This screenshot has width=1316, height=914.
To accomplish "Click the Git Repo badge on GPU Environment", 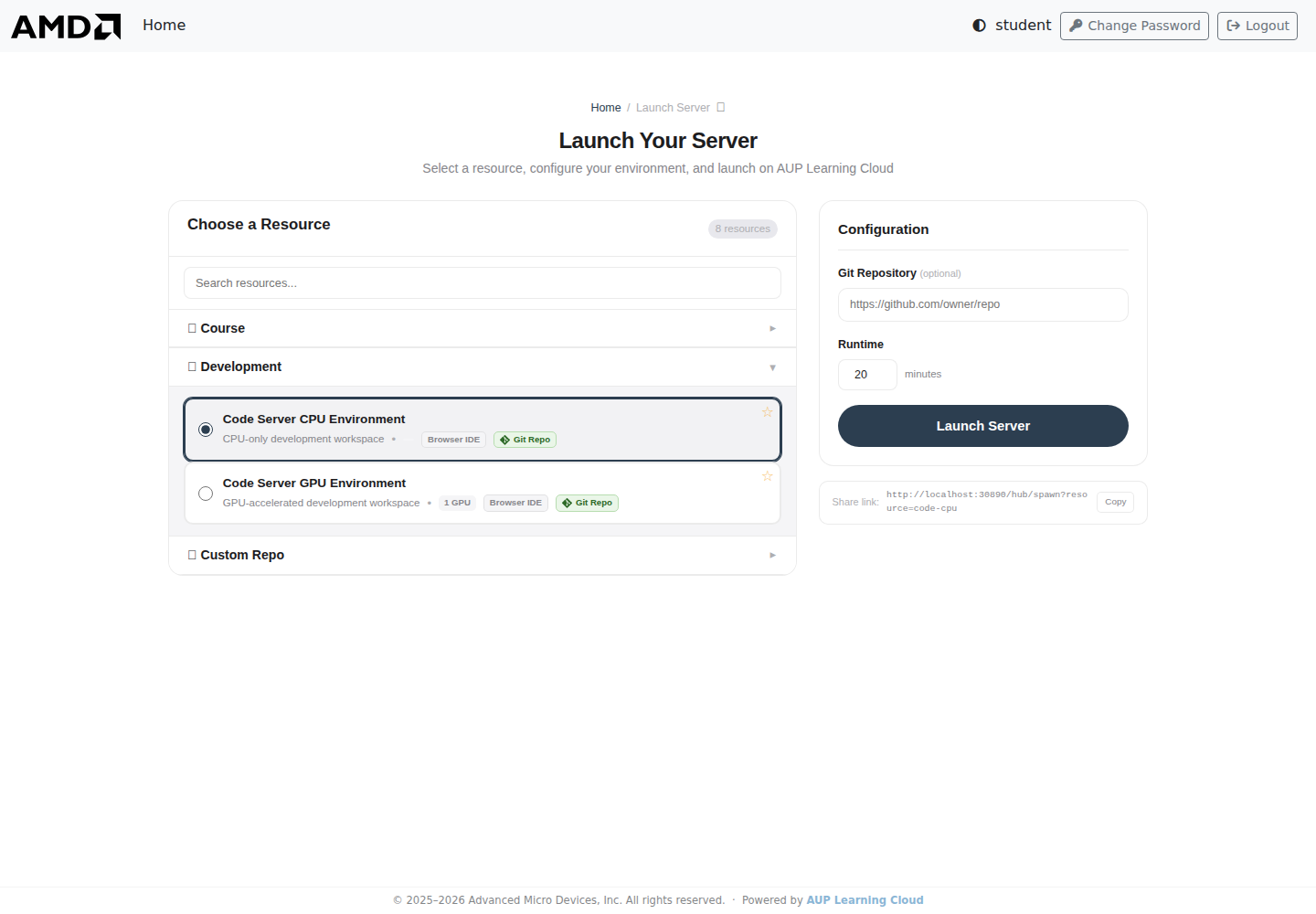I will tap(588, 503).
